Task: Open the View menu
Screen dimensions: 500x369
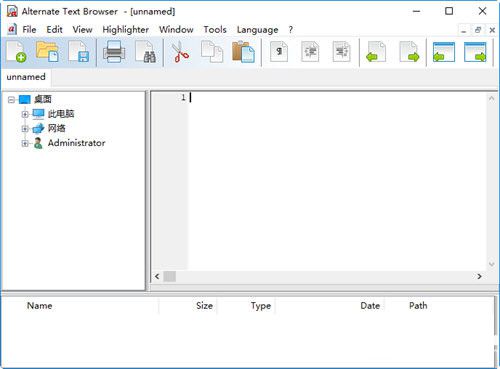Action: [x=82, y=30]
